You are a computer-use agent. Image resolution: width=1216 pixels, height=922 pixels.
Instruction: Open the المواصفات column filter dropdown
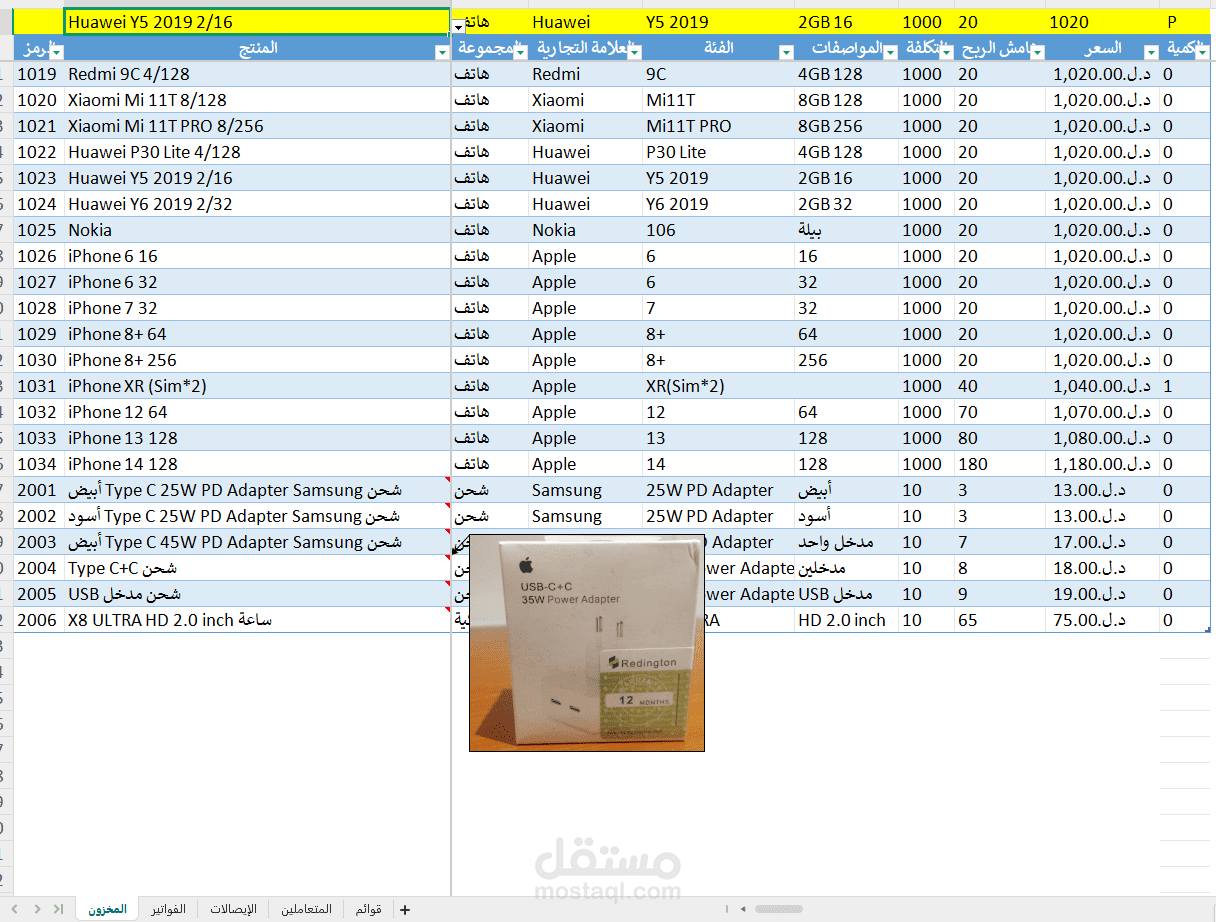(890, 51)
